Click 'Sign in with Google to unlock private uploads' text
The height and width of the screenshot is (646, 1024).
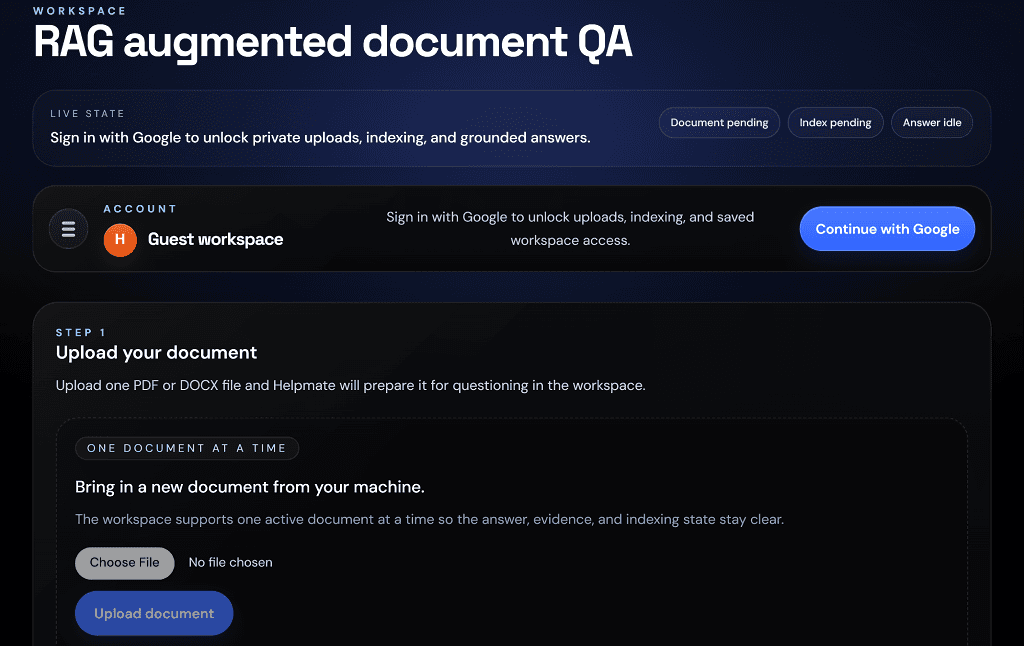coord(320,138)
